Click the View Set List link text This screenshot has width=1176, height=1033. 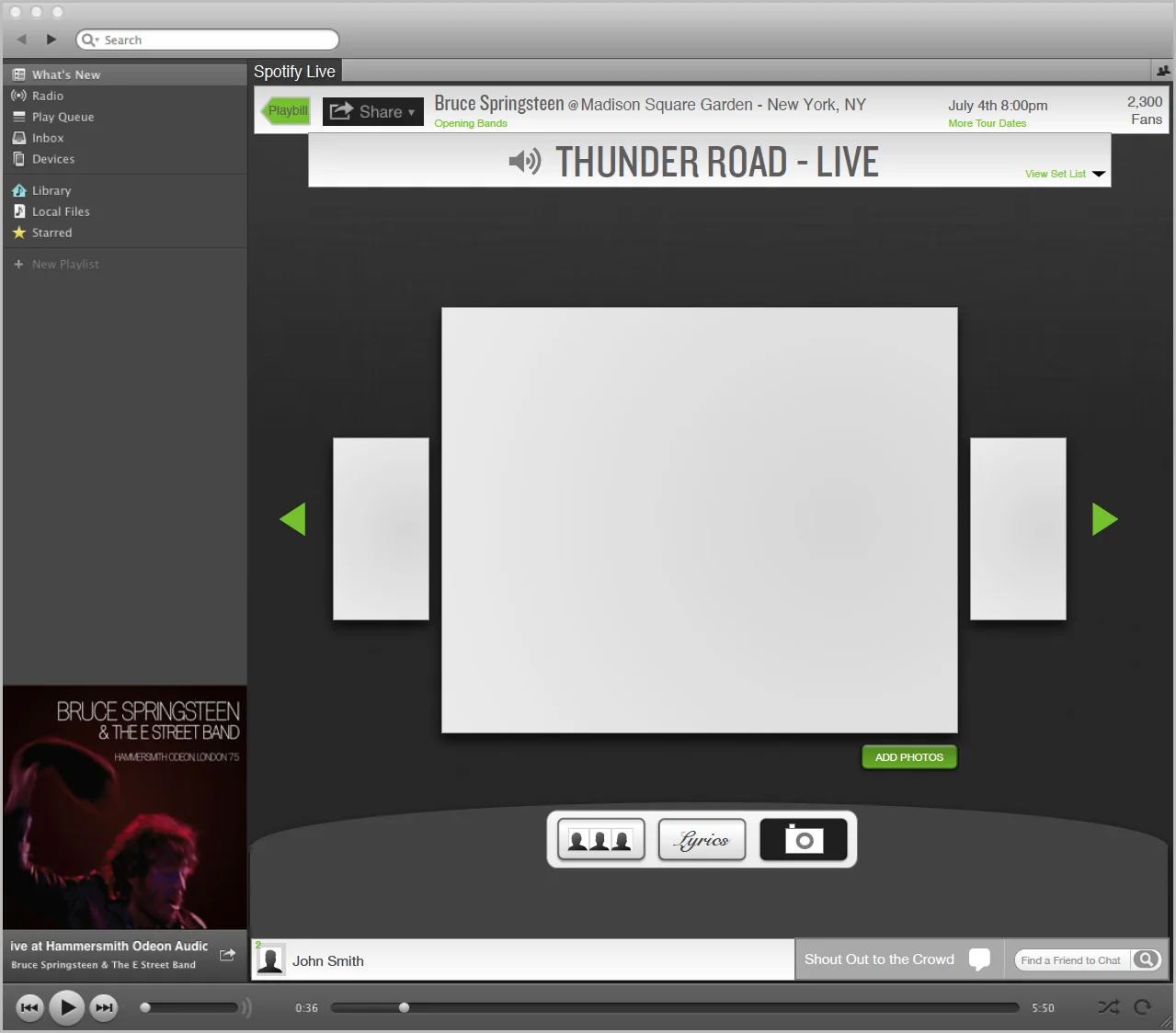point(1055,174)
